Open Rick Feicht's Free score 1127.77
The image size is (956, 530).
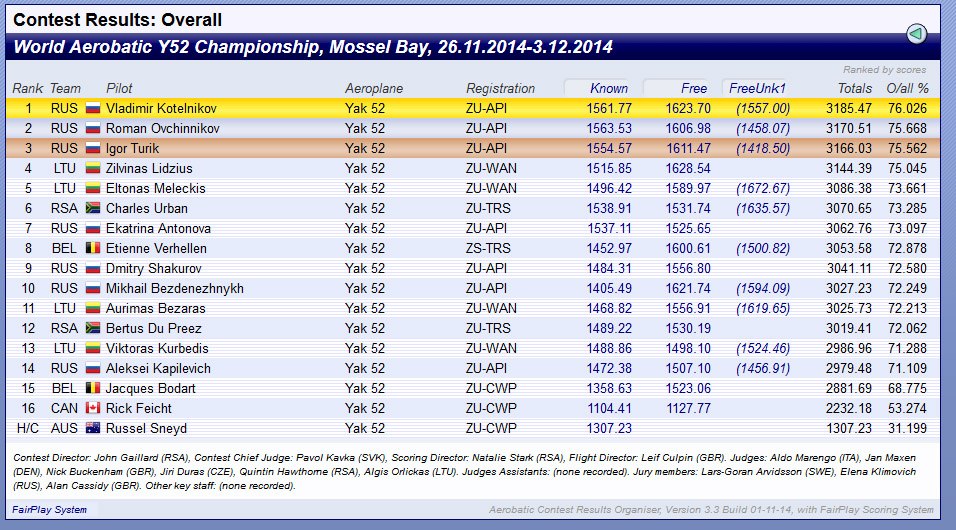pos(688,409)
